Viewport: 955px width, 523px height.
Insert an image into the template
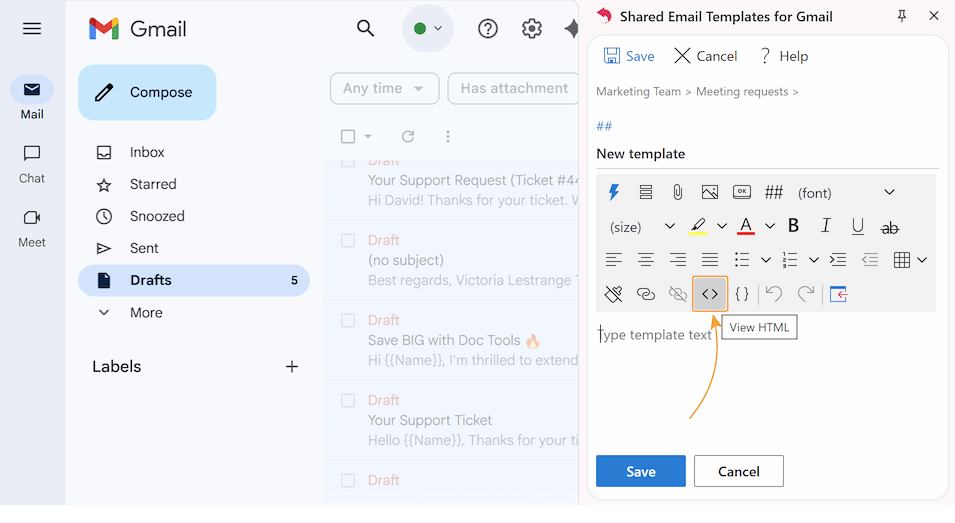click(x=710, y=192)
